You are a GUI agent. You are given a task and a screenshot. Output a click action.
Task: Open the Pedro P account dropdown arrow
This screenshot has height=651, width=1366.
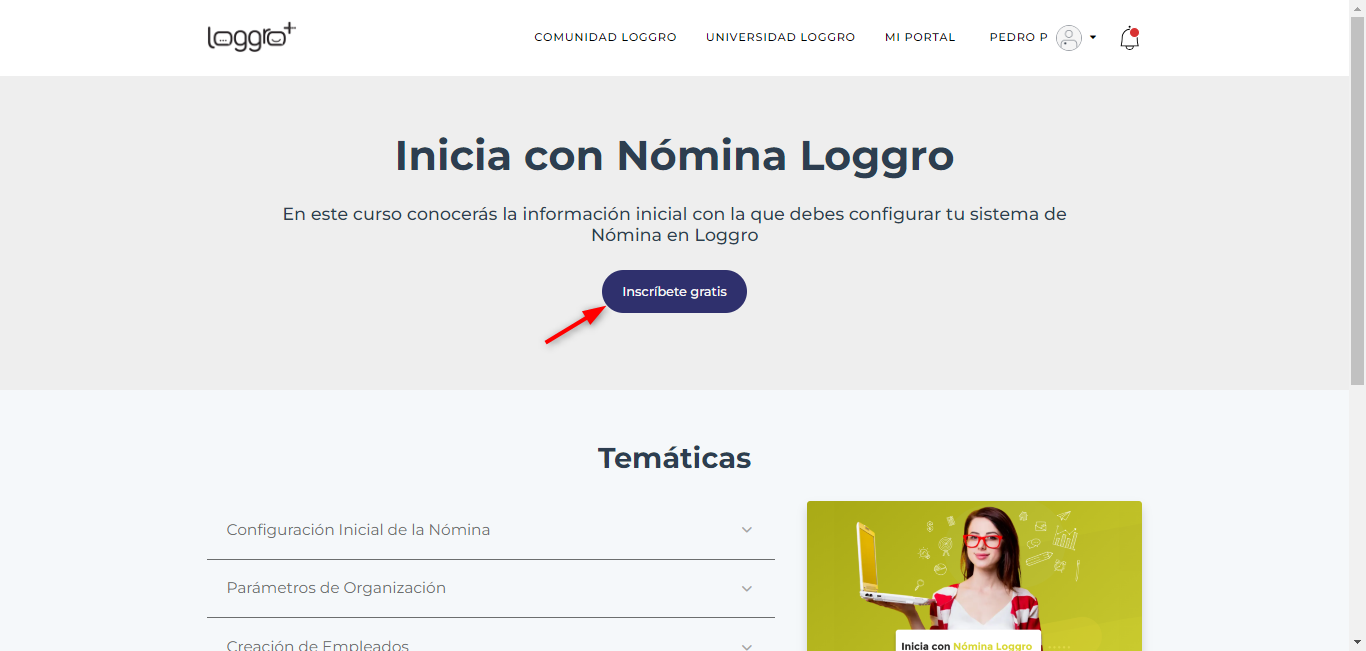click(1093, 38)
